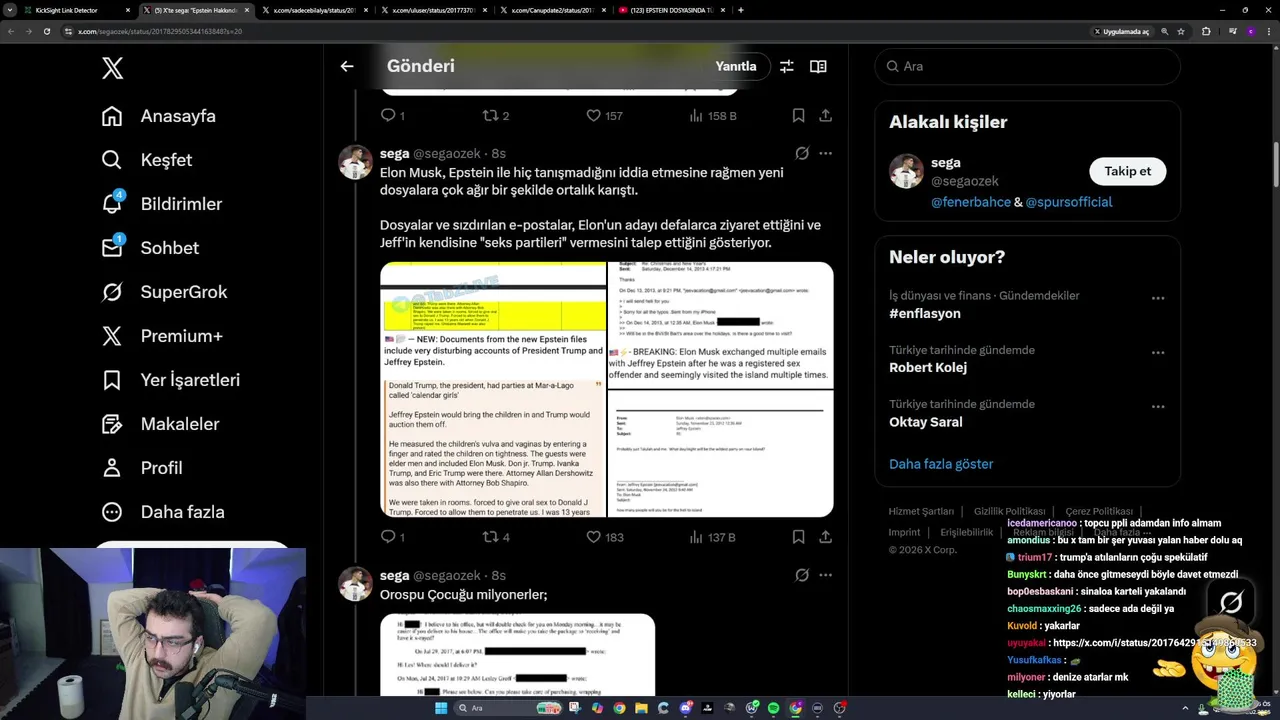Screen dimensions: 1280x720
Task: Open reply sorting options icon
Action: tap(787, 66)
